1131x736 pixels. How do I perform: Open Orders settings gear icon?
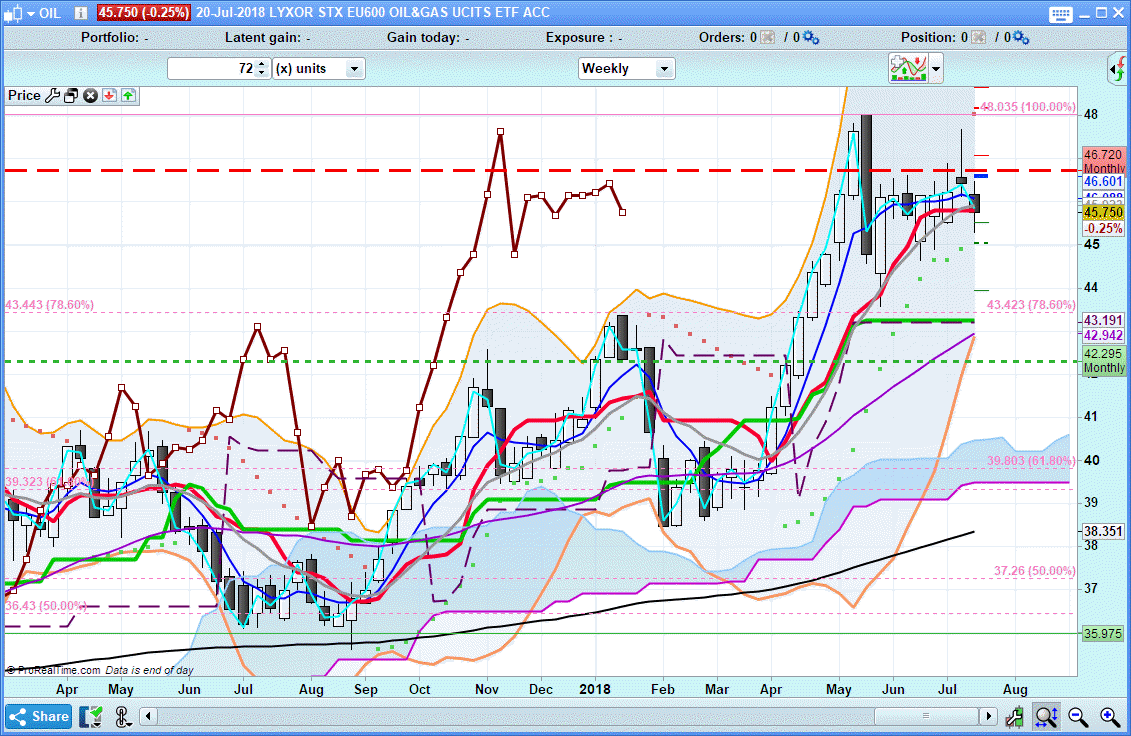coord(811,38)
